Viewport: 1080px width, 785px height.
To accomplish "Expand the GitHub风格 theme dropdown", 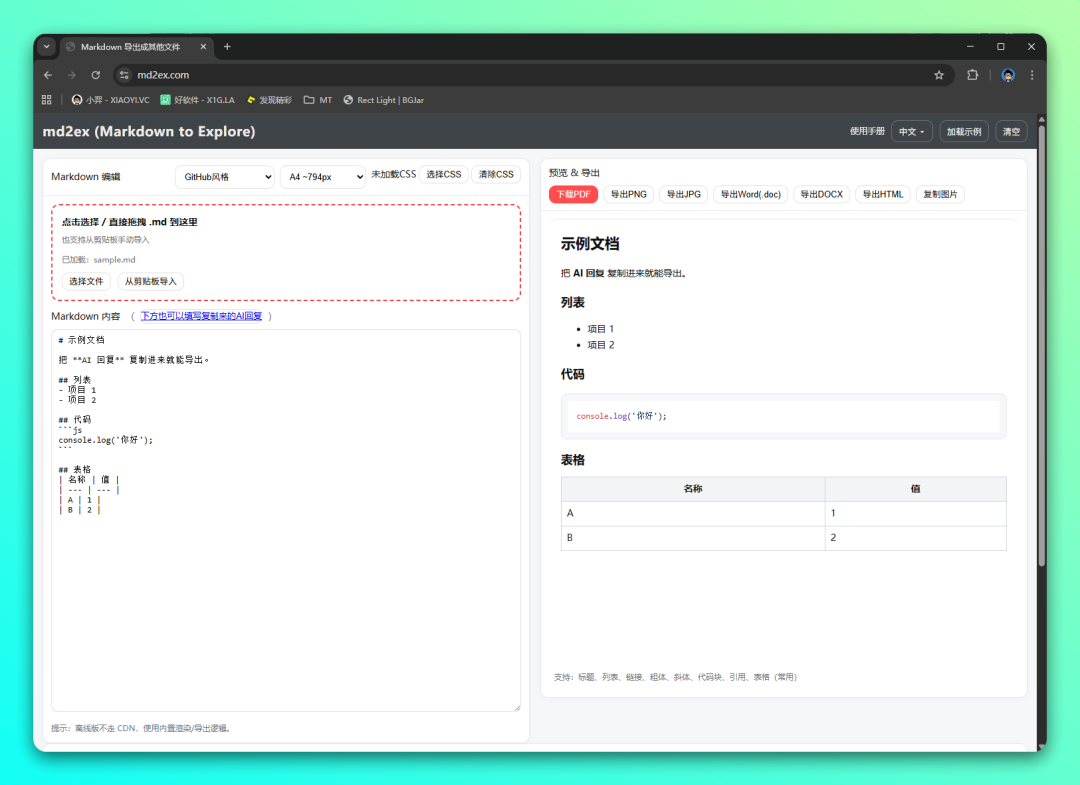I will (x=224, y=177).
